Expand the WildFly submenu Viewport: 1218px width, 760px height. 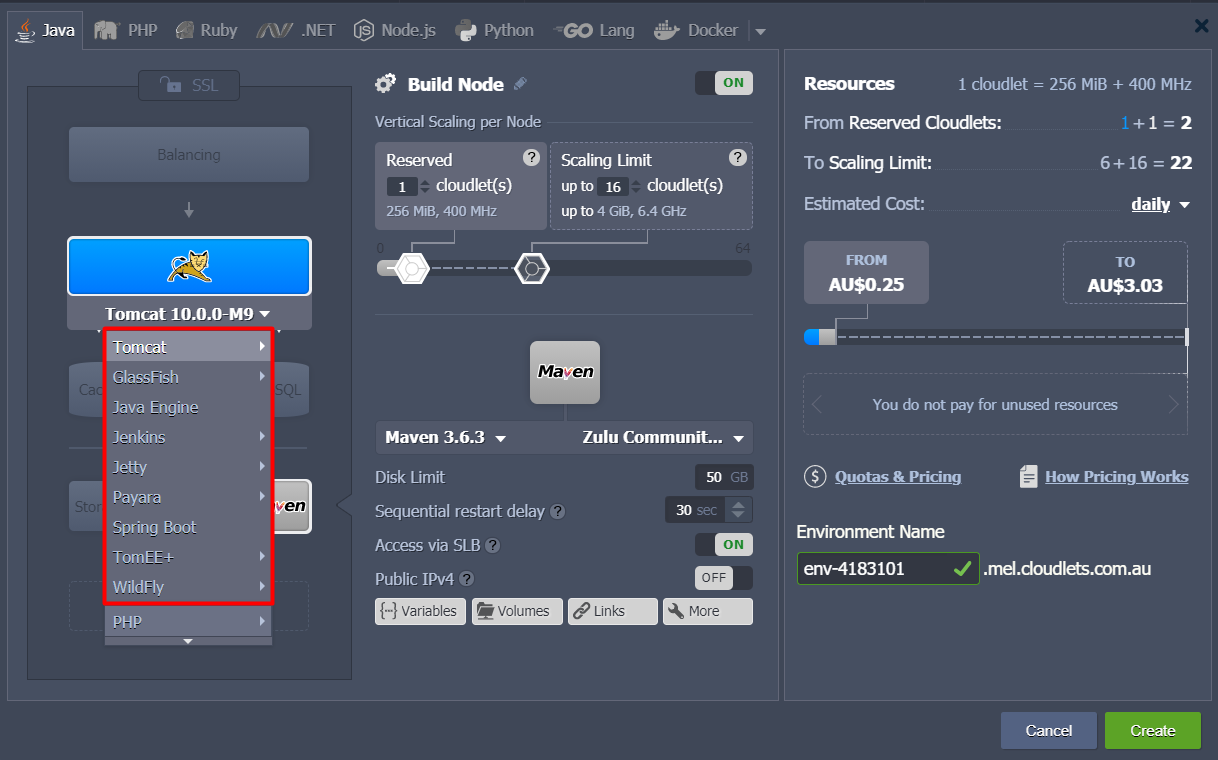188,587
